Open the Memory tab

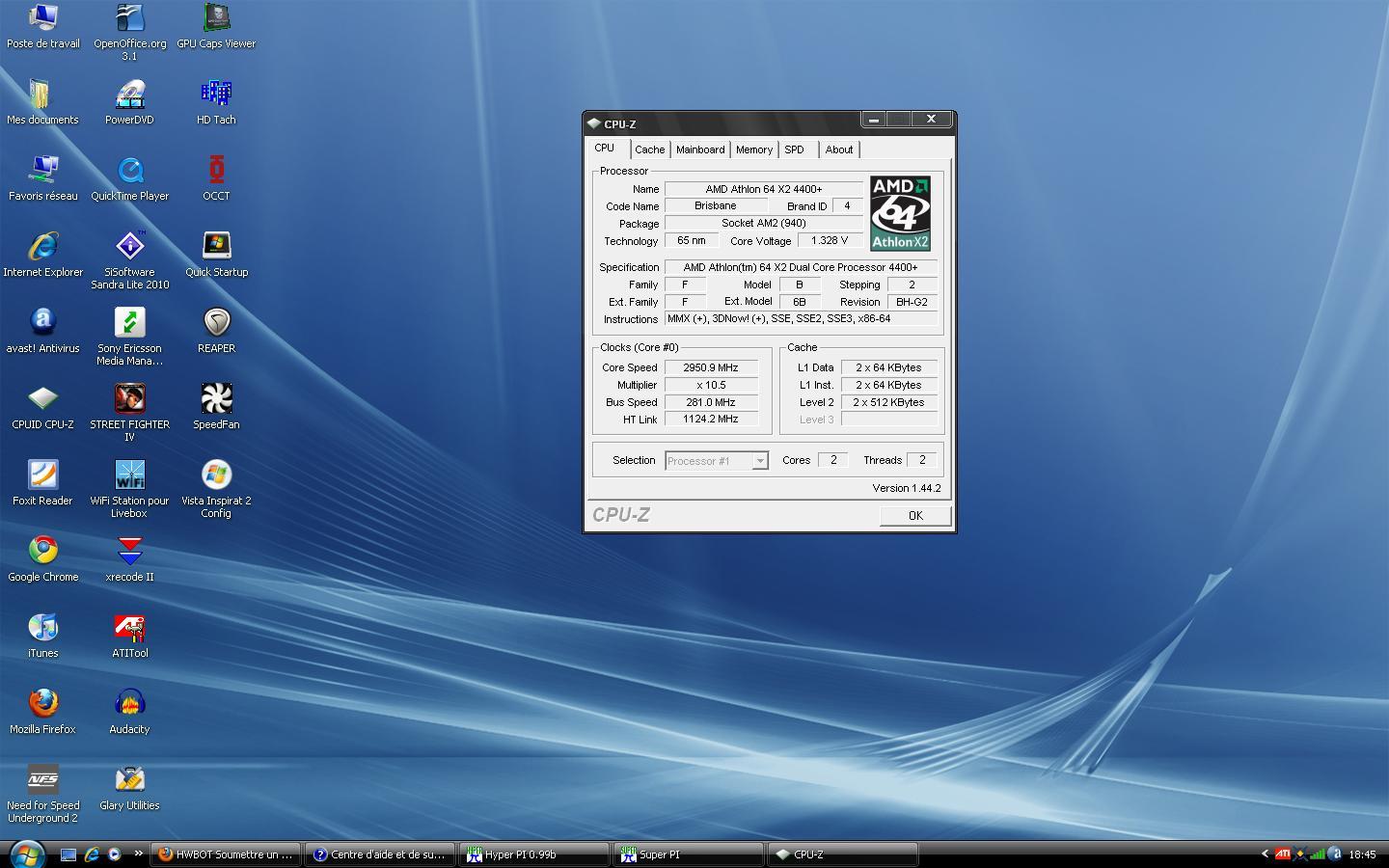click(754, 149)
